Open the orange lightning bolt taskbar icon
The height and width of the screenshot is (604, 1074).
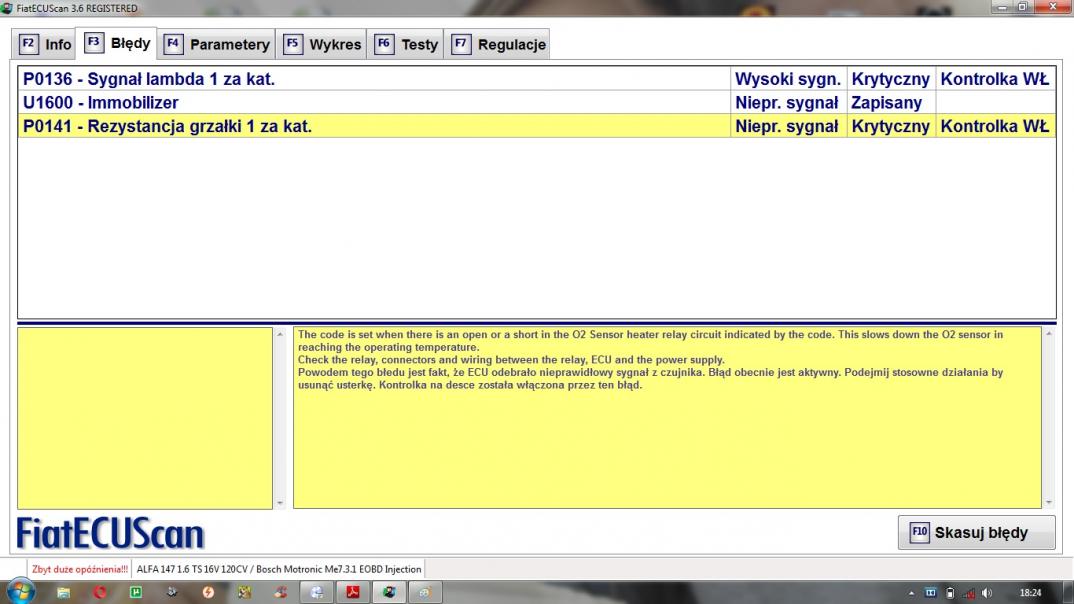pyautogui.click(x=208, y=592)
